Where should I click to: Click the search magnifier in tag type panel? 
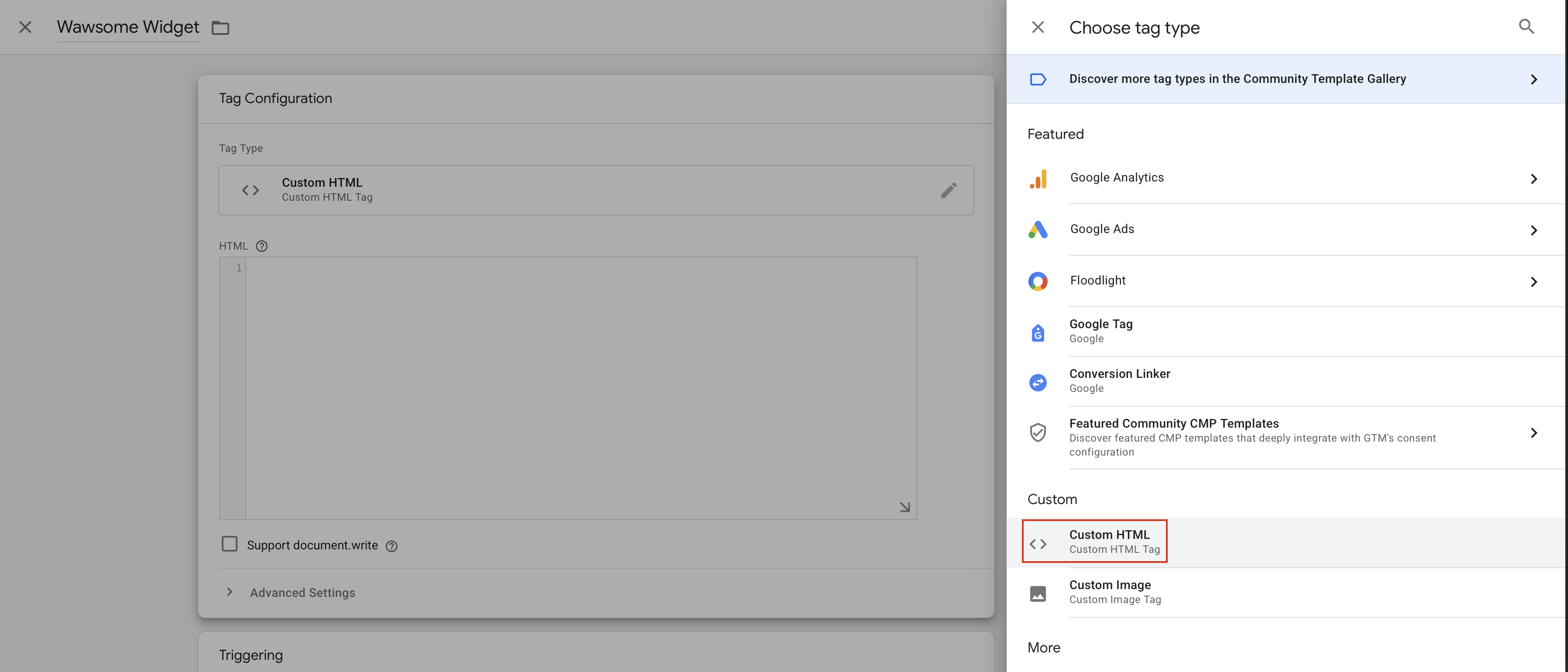[1525, 26]
